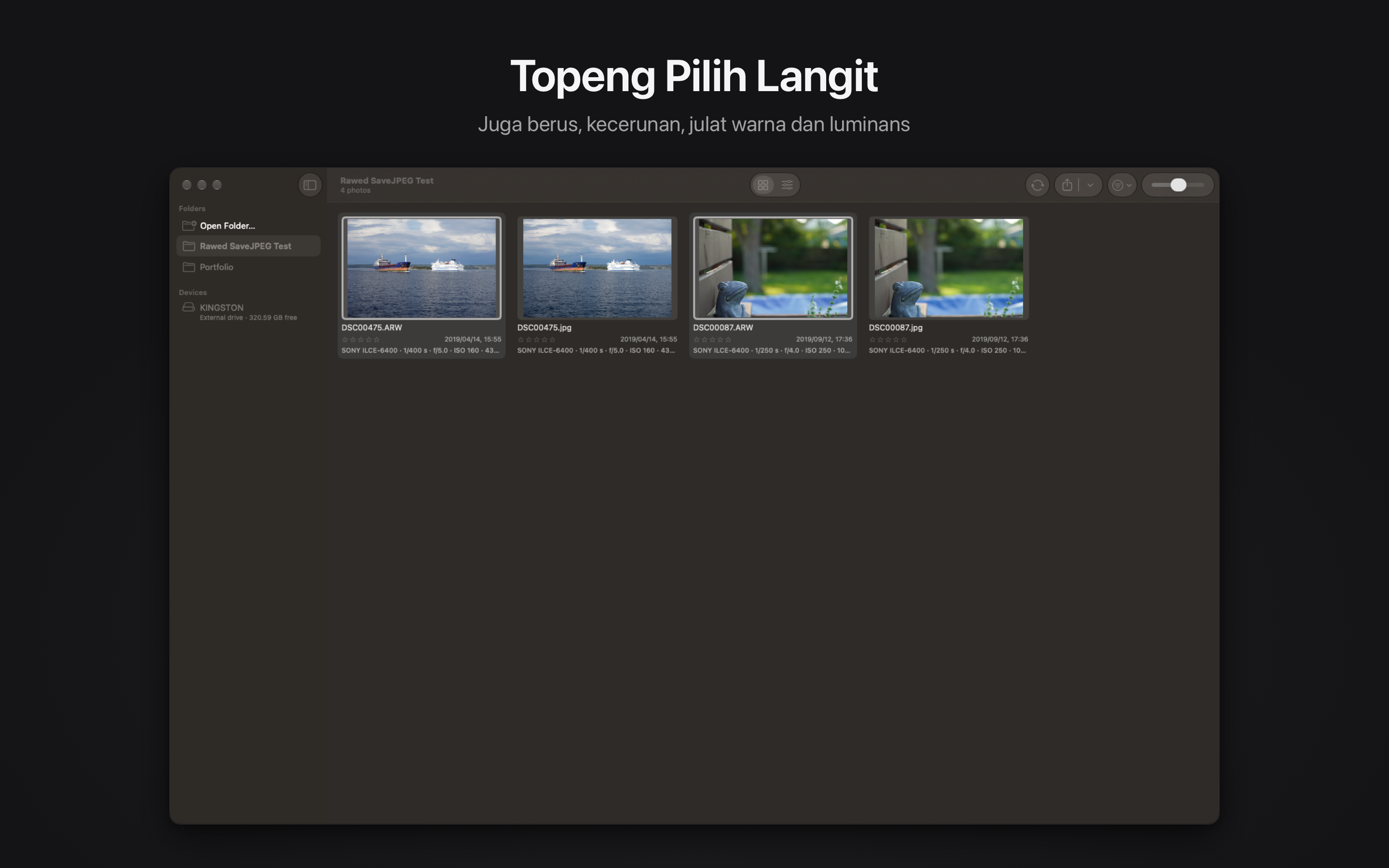1389x868 pixels.
Task: Click the Open Folder icon
Action: coord(190,225)
